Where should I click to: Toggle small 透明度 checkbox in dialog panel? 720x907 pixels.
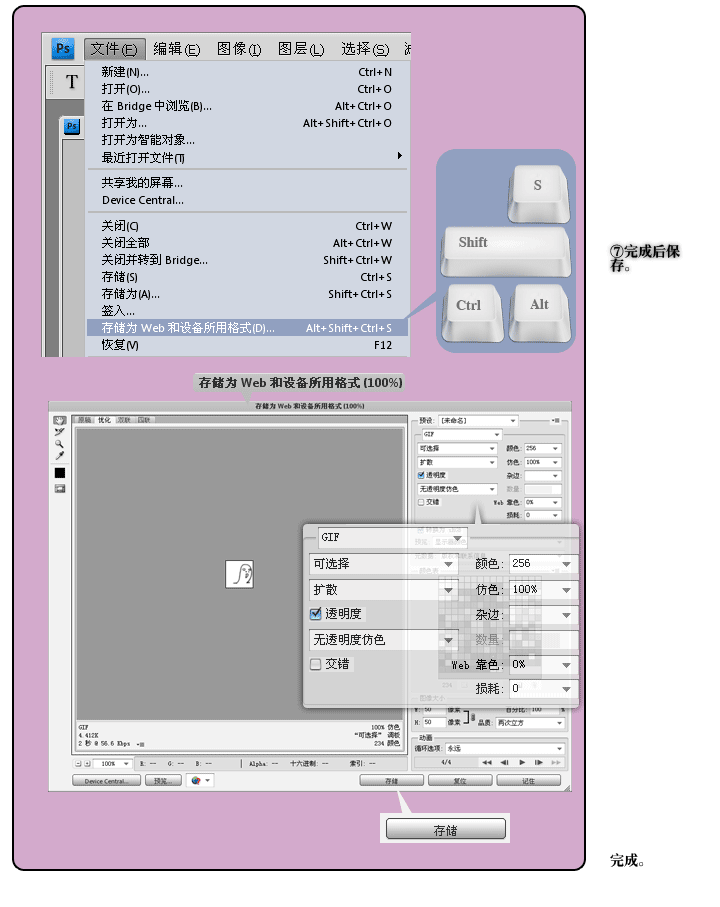(421, 475)
